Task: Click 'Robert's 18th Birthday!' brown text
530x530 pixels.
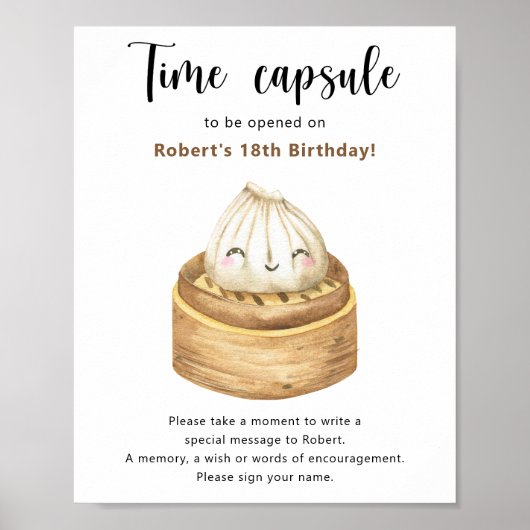Action: pyautogui.click(x=265, y=150)
